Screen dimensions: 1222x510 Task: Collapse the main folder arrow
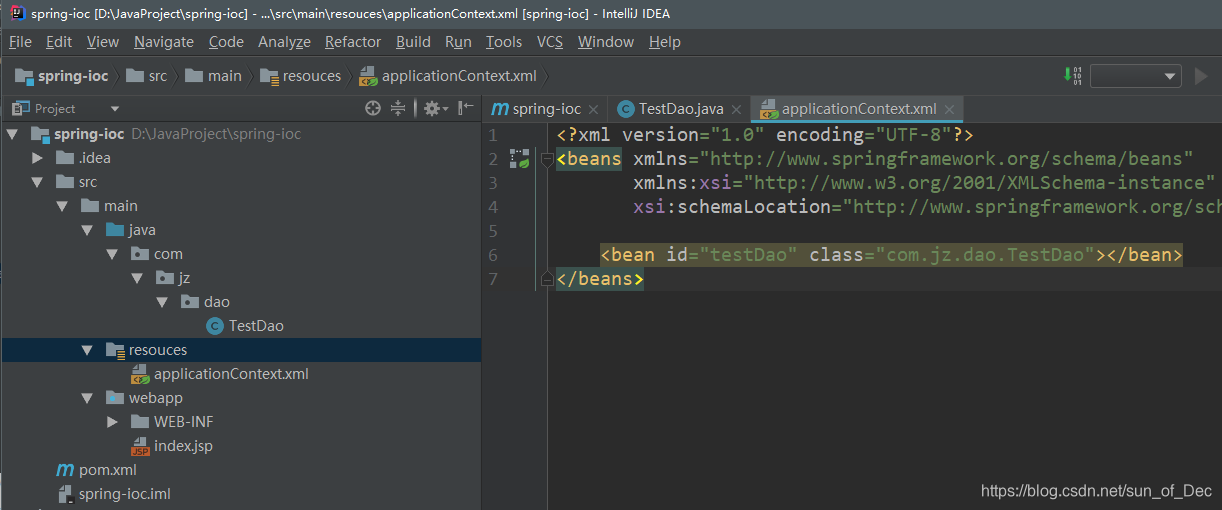coord(62,206)
